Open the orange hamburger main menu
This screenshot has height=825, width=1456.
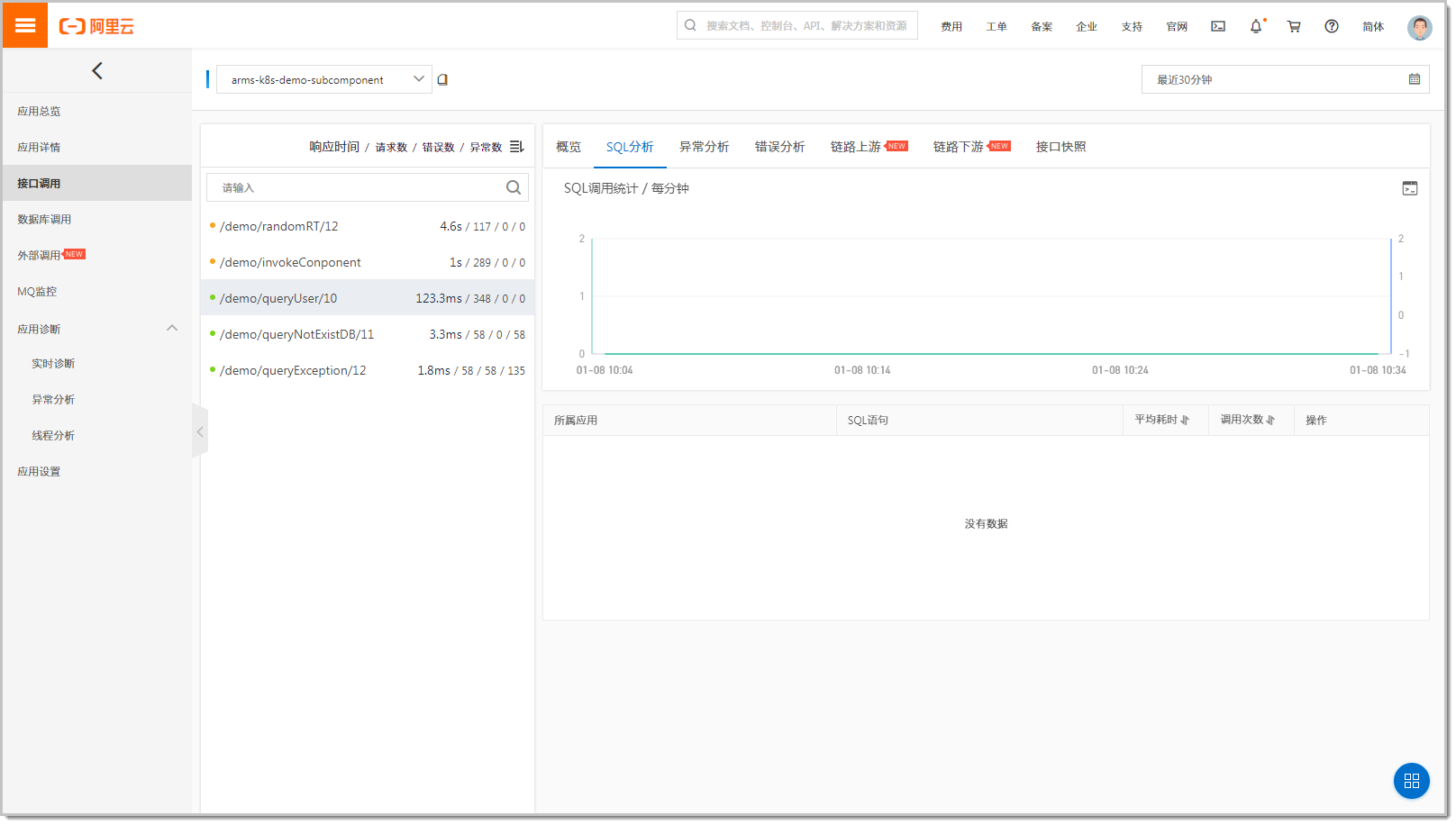tap(25, 26)
